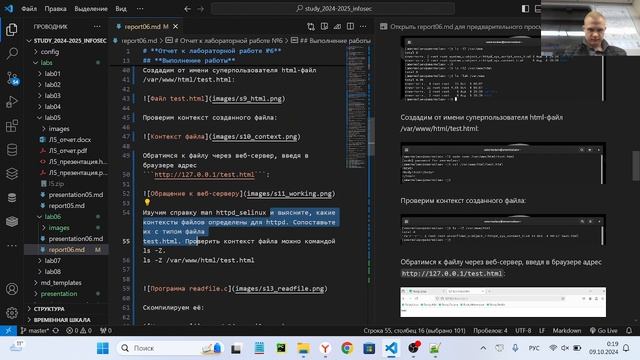Open additional activity bar views ellipsis
The width and height of the screenshot is (640, 360).
pos(12,245)
